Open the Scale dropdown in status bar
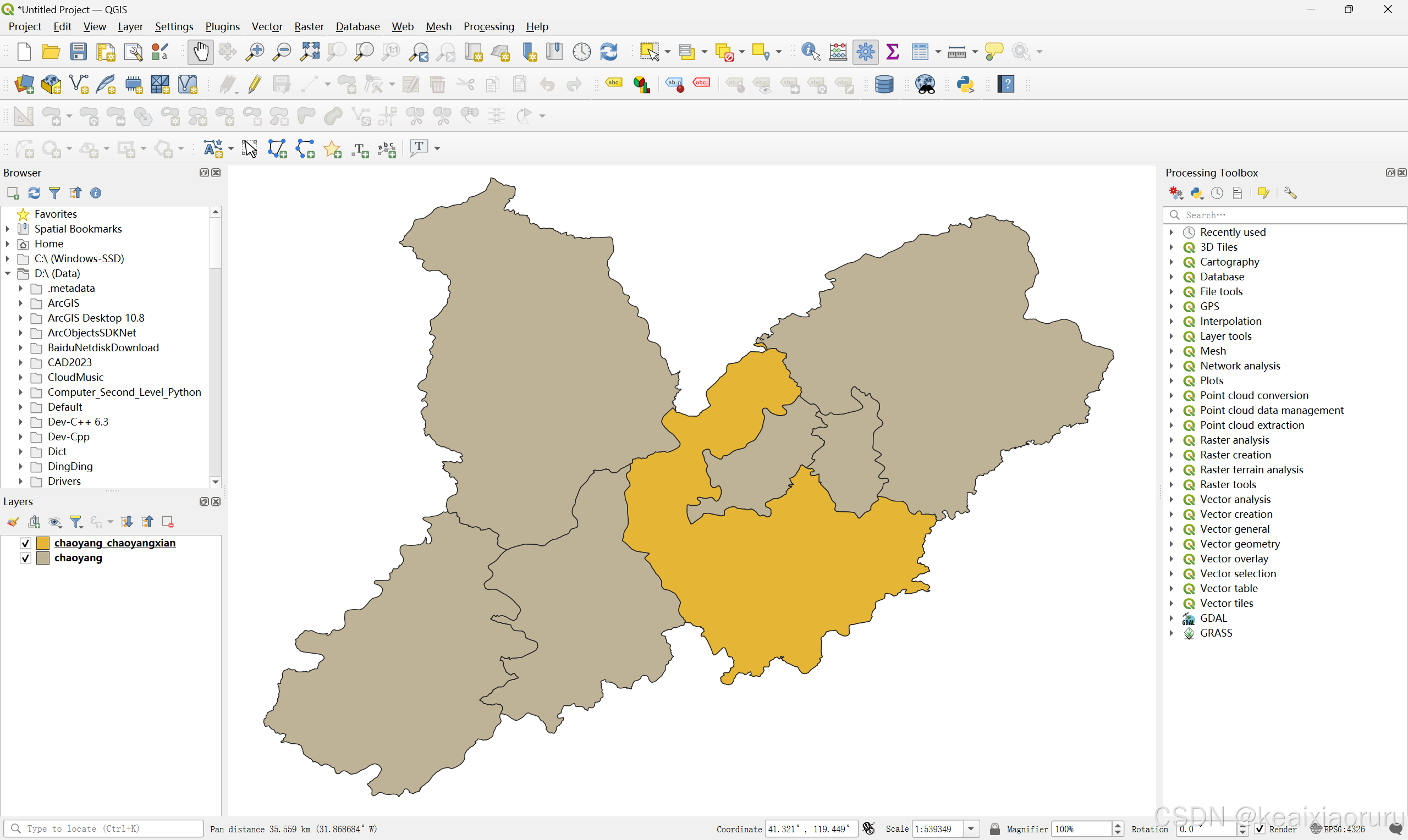The width and height of the screenshot is (1408, 840). tap(971, 828)
